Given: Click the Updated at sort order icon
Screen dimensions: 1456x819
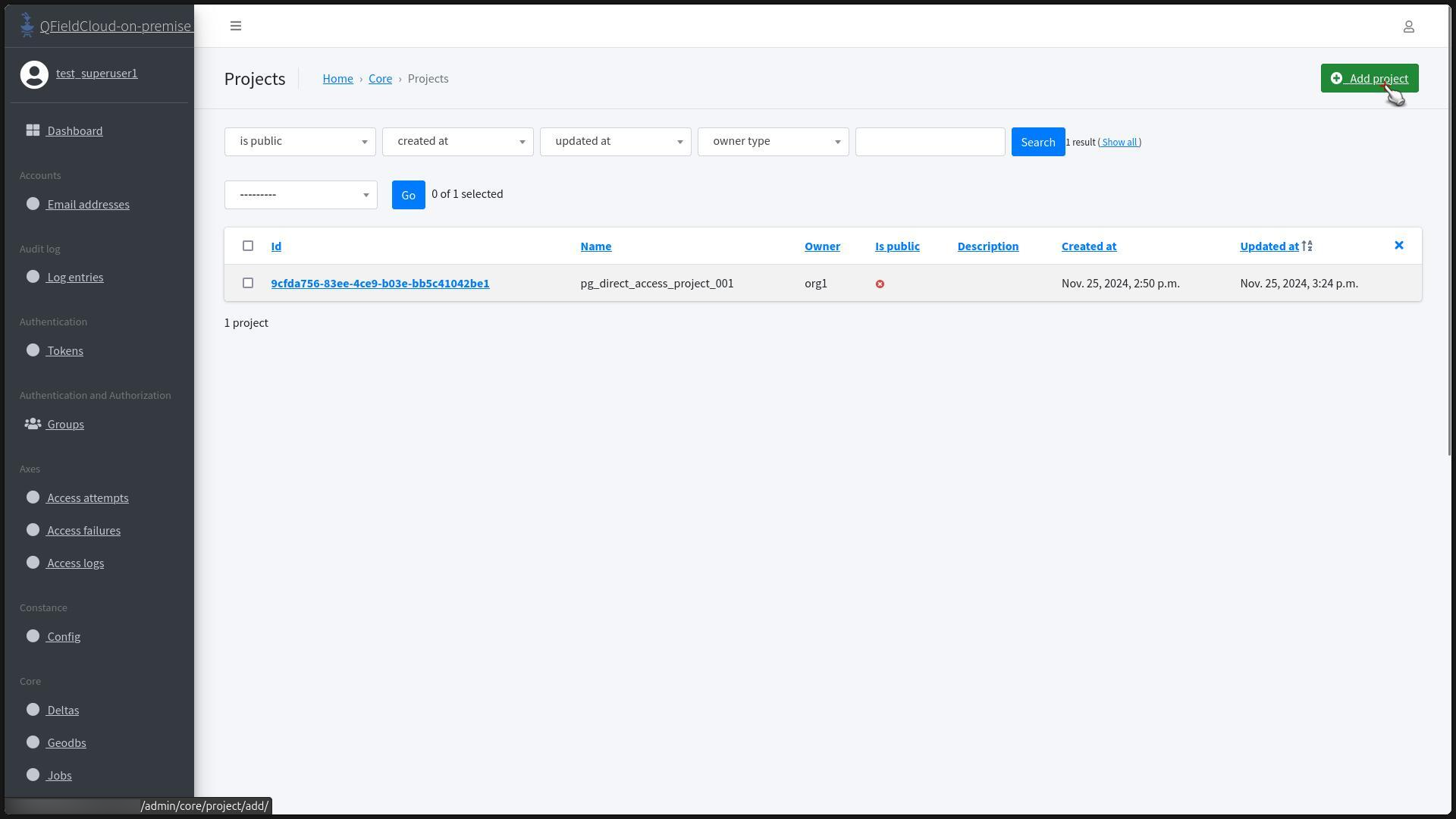Looking at the screenshot, I should 1307,246.
